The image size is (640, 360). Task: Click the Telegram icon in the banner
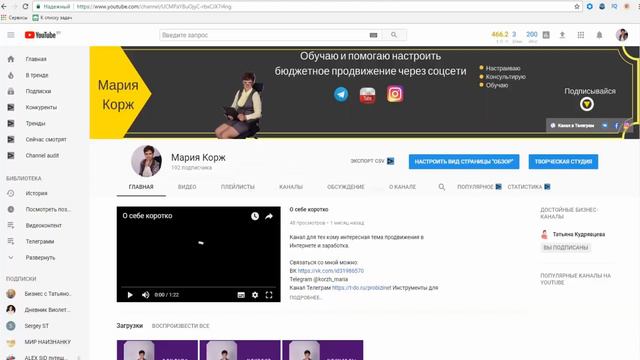tap(341, 94)
